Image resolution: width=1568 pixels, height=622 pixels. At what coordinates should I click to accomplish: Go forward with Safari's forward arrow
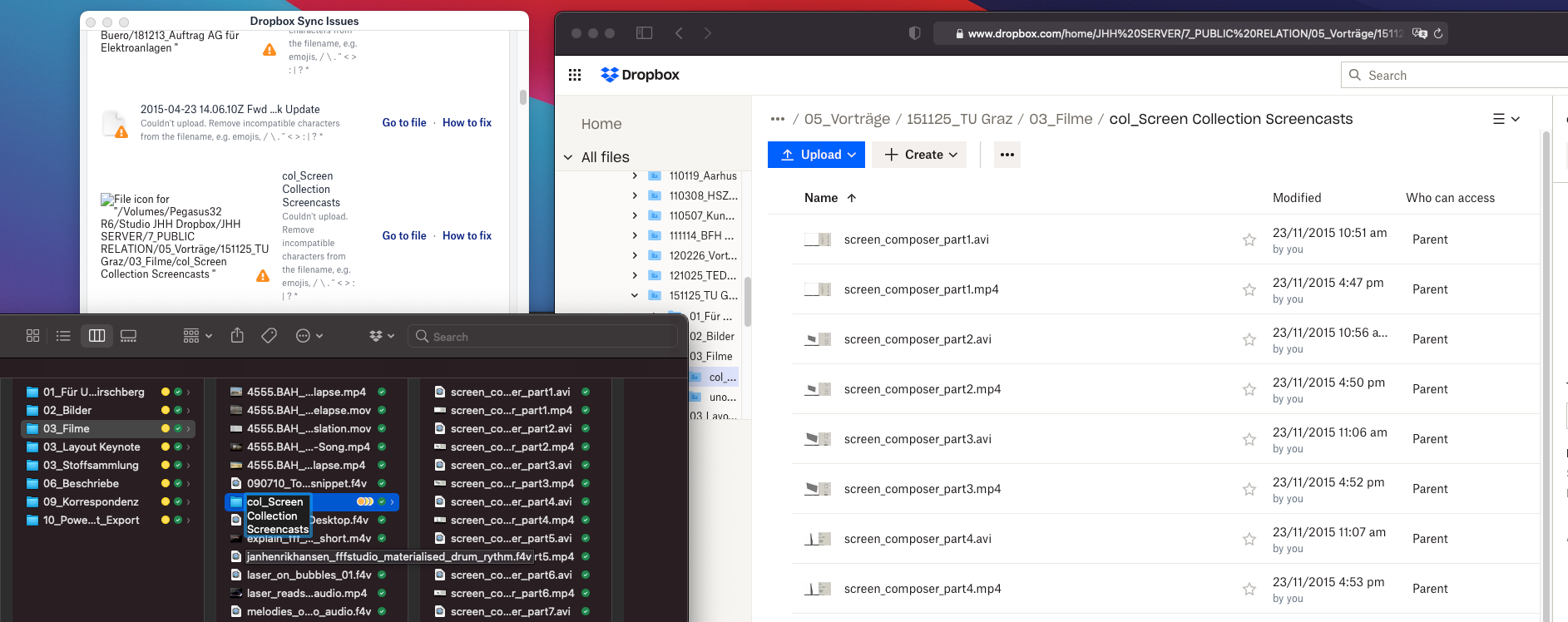707,33
